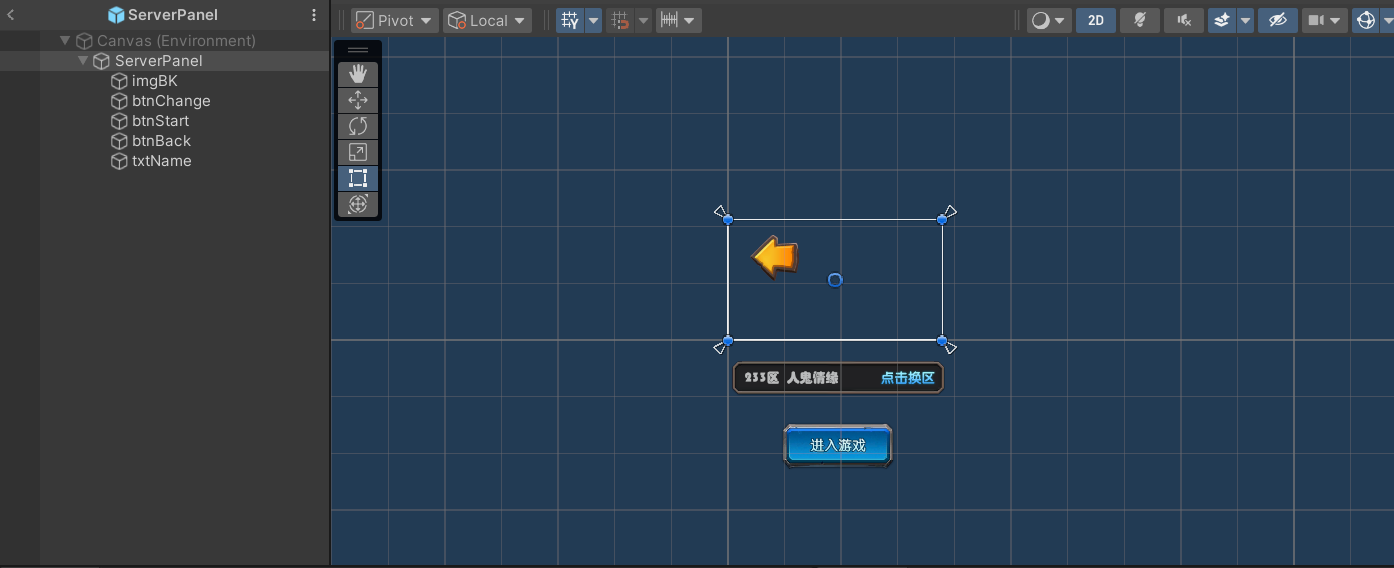
Task: Collapse the ServerPanel tree node
Action: coord(83,61)
